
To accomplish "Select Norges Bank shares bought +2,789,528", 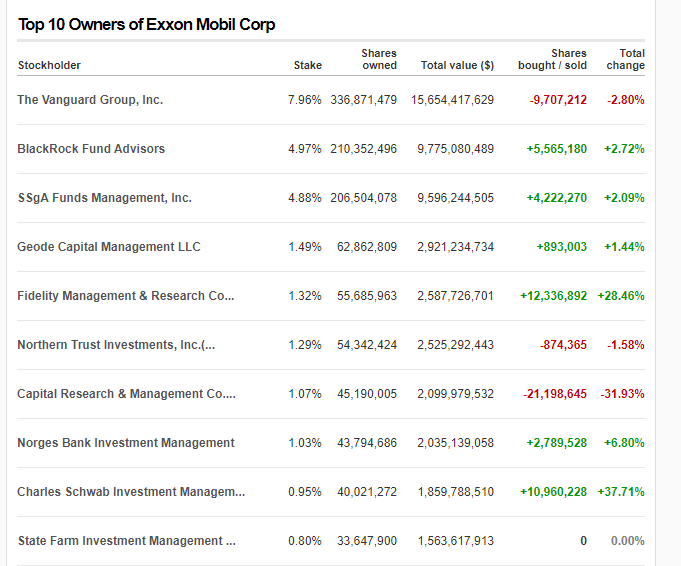I will [x=557, y=443].
